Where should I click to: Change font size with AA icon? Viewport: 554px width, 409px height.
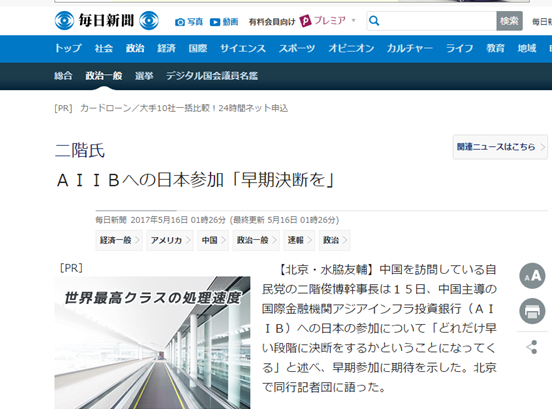tap(532, 276)
